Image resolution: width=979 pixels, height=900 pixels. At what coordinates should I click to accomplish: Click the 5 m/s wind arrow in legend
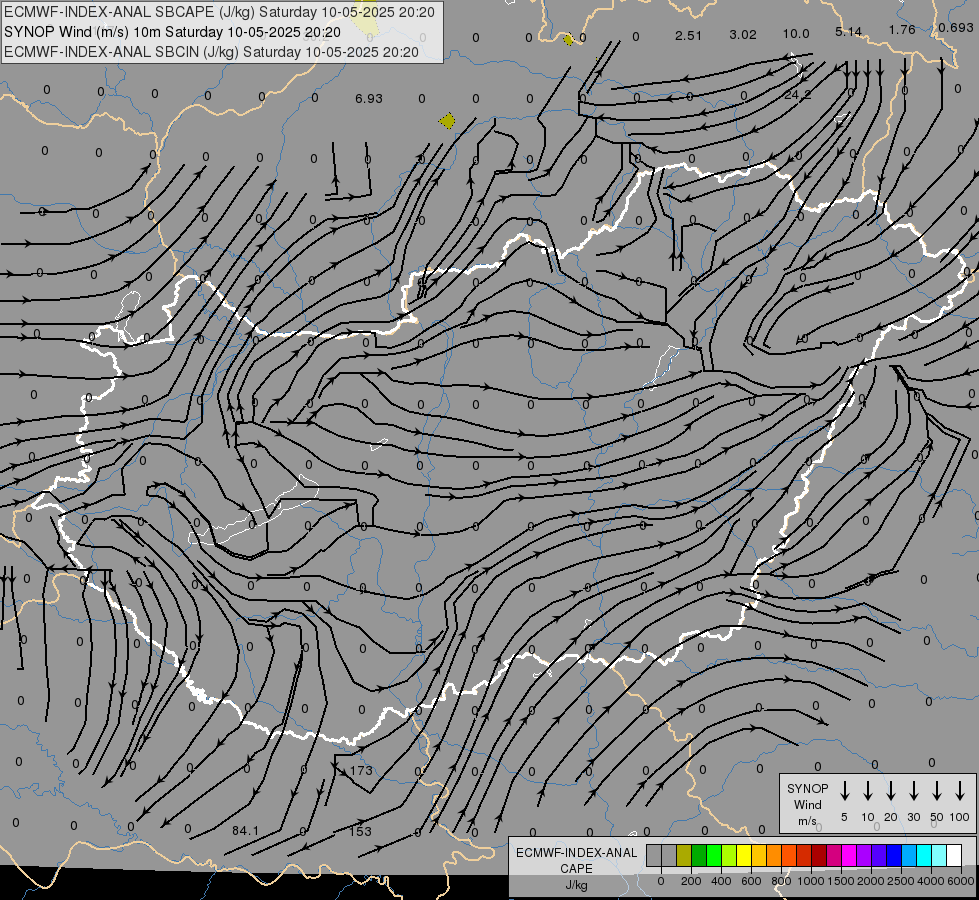844,791
